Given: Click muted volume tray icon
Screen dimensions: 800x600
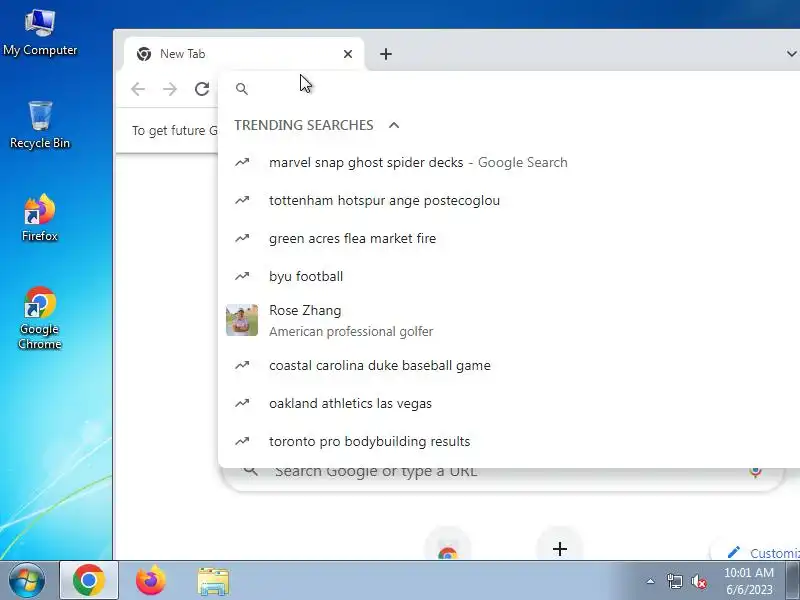Looking at the screenshot, I should tap(699, 581).
